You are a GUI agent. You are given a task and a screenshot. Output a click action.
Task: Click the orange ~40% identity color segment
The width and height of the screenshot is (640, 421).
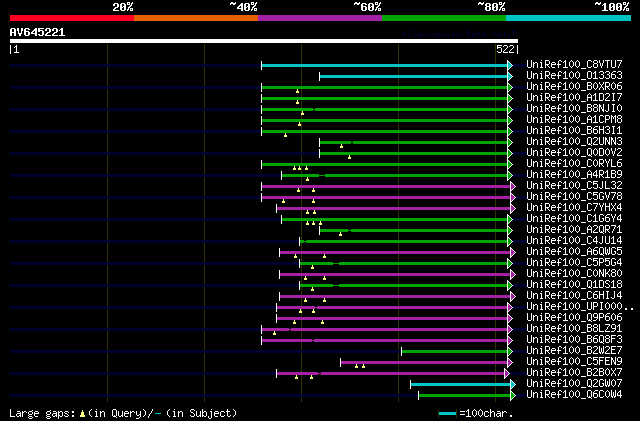pyautogui.click(x=196, y=18)
